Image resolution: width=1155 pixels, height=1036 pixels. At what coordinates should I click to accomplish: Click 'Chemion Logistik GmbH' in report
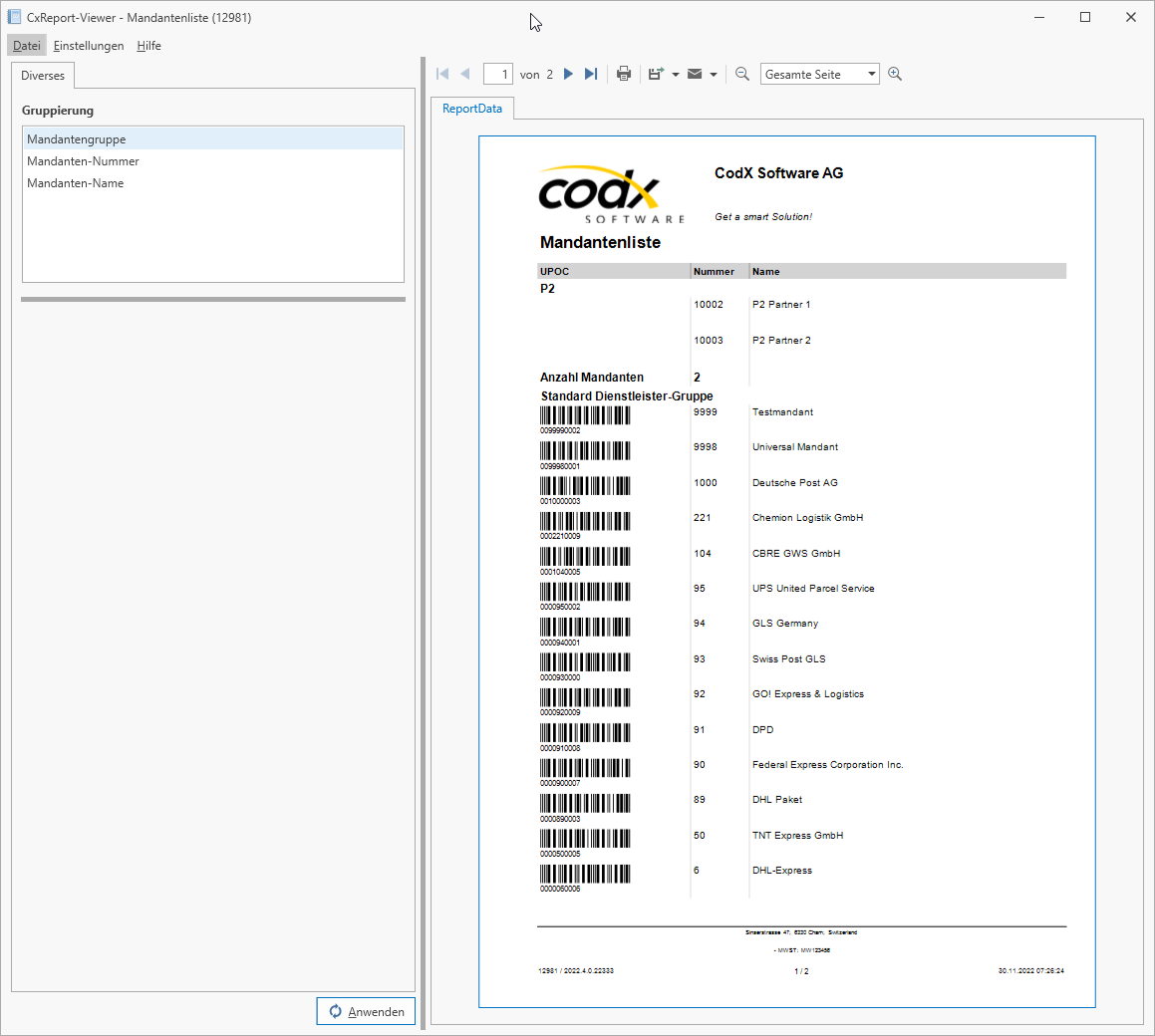pyautogui.click(x=808, y=518)
